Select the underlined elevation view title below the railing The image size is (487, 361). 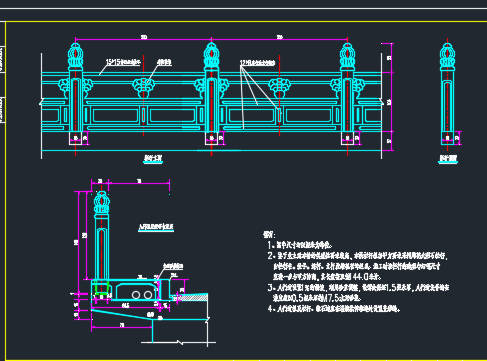click(153, 159)
